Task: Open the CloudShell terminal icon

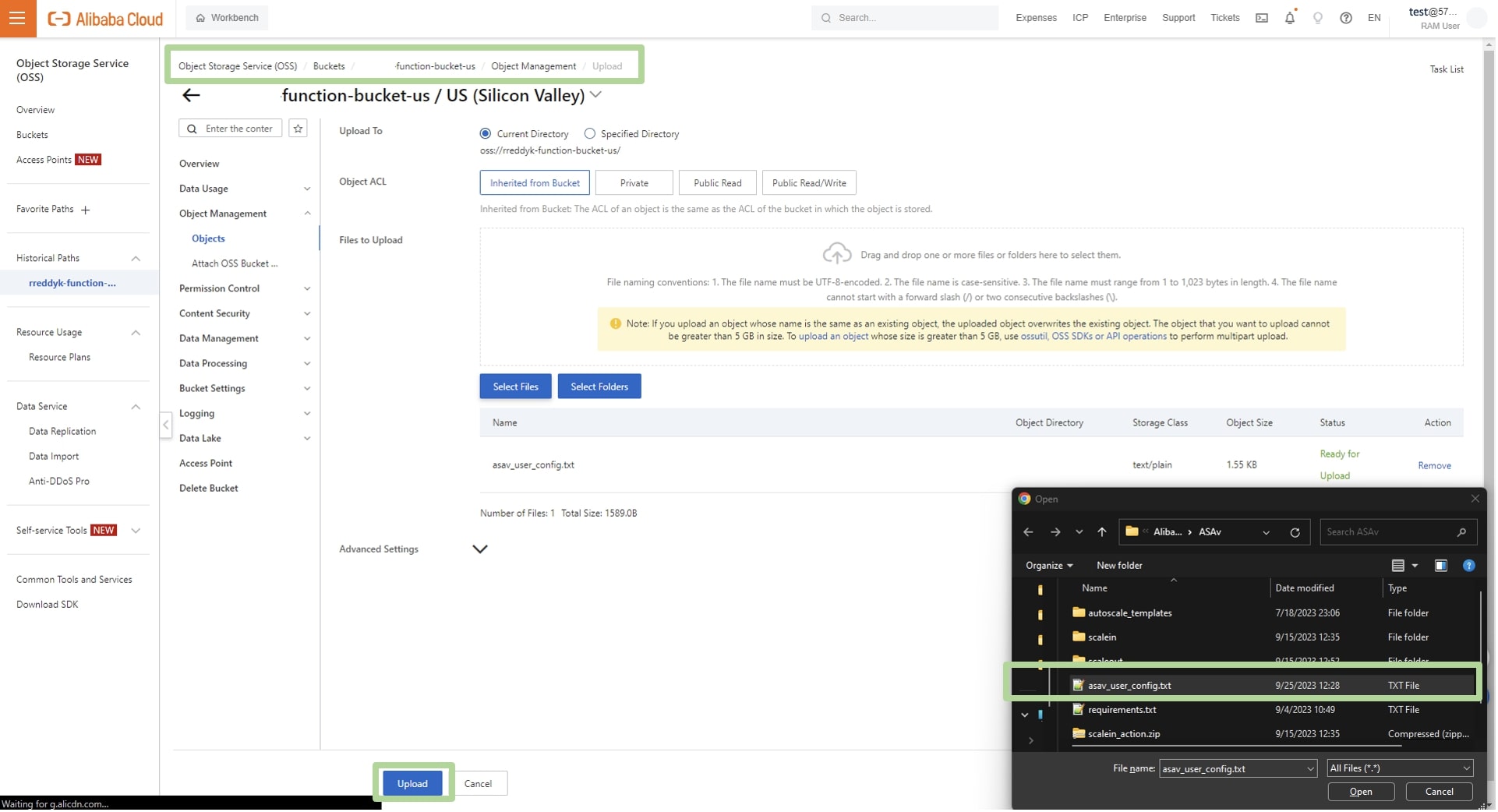Action: click(1260, 17)
